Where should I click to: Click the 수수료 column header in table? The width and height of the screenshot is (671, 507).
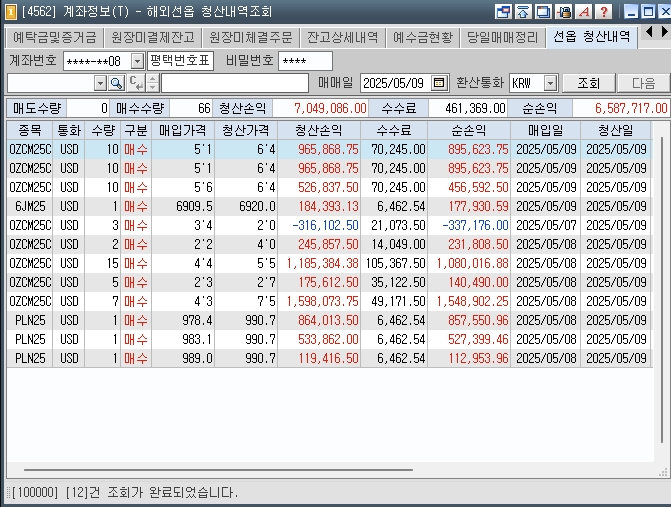[x=394, y=130]
